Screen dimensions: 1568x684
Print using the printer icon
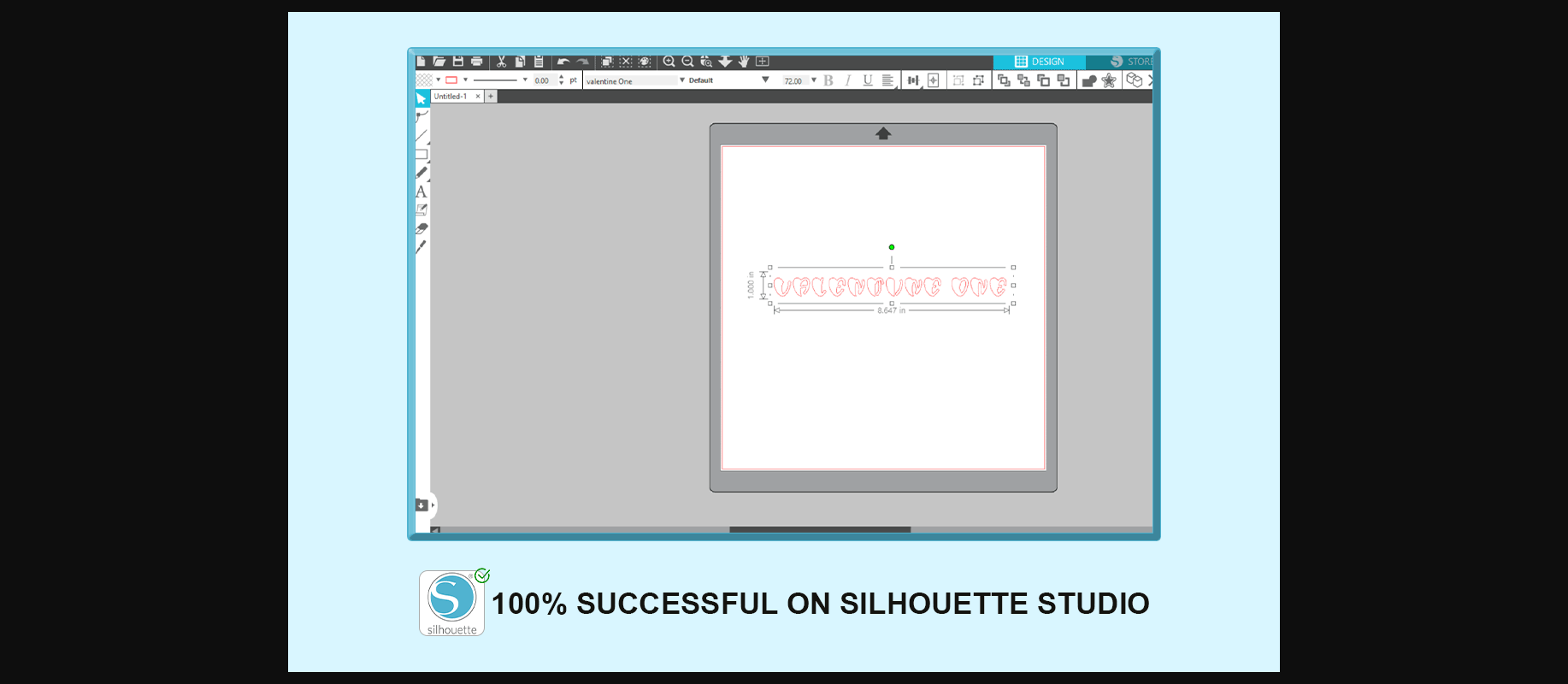(x=476, y=62)
